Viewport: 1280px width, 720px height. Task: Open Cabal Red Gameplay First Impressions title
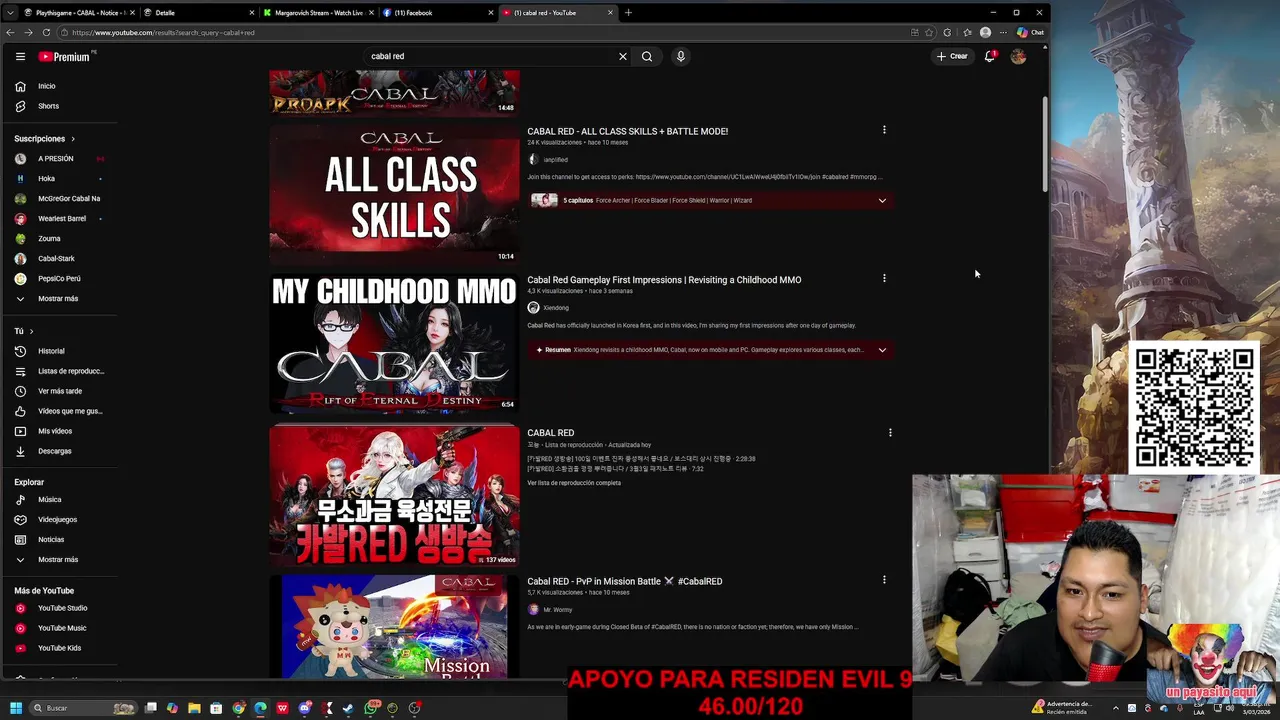pos(664,280)
